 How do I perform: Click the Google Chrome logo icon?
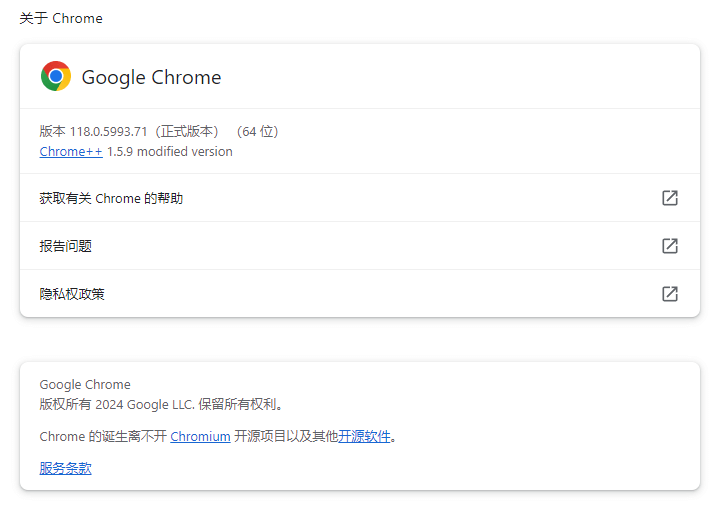[56, 76]
